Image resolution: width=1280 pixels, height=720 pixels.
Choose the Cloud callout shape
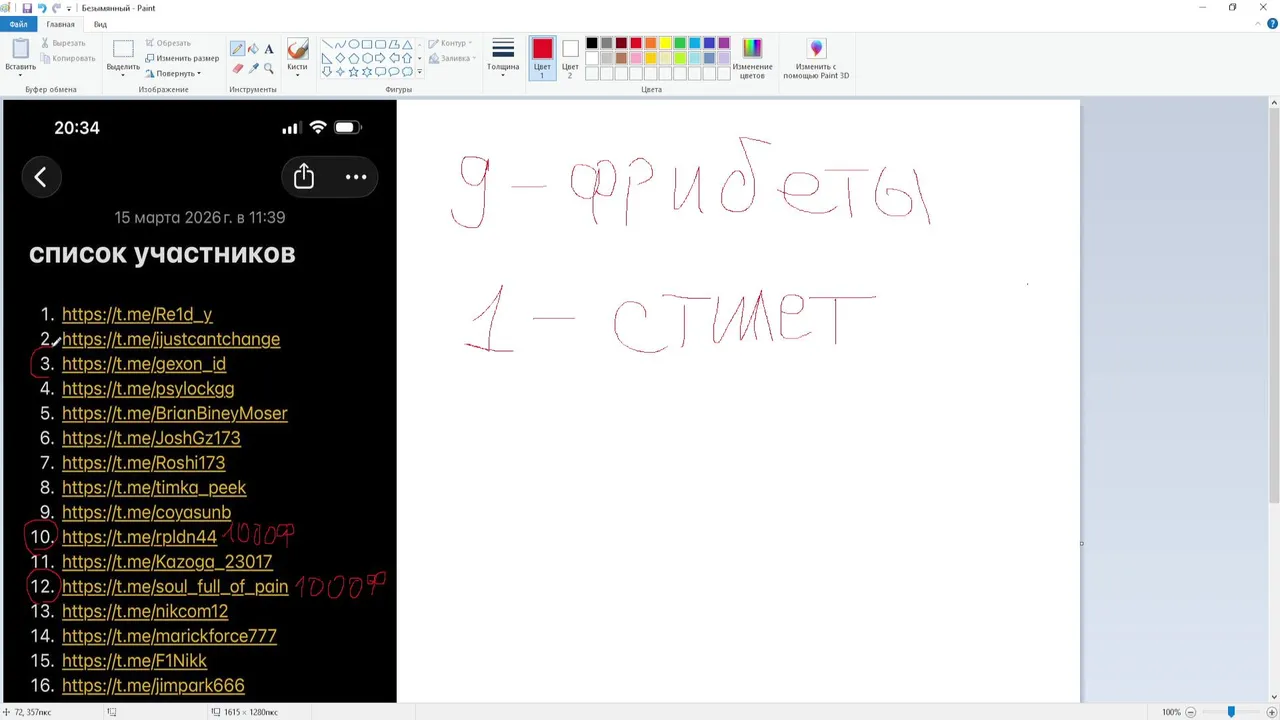[407, 72]
